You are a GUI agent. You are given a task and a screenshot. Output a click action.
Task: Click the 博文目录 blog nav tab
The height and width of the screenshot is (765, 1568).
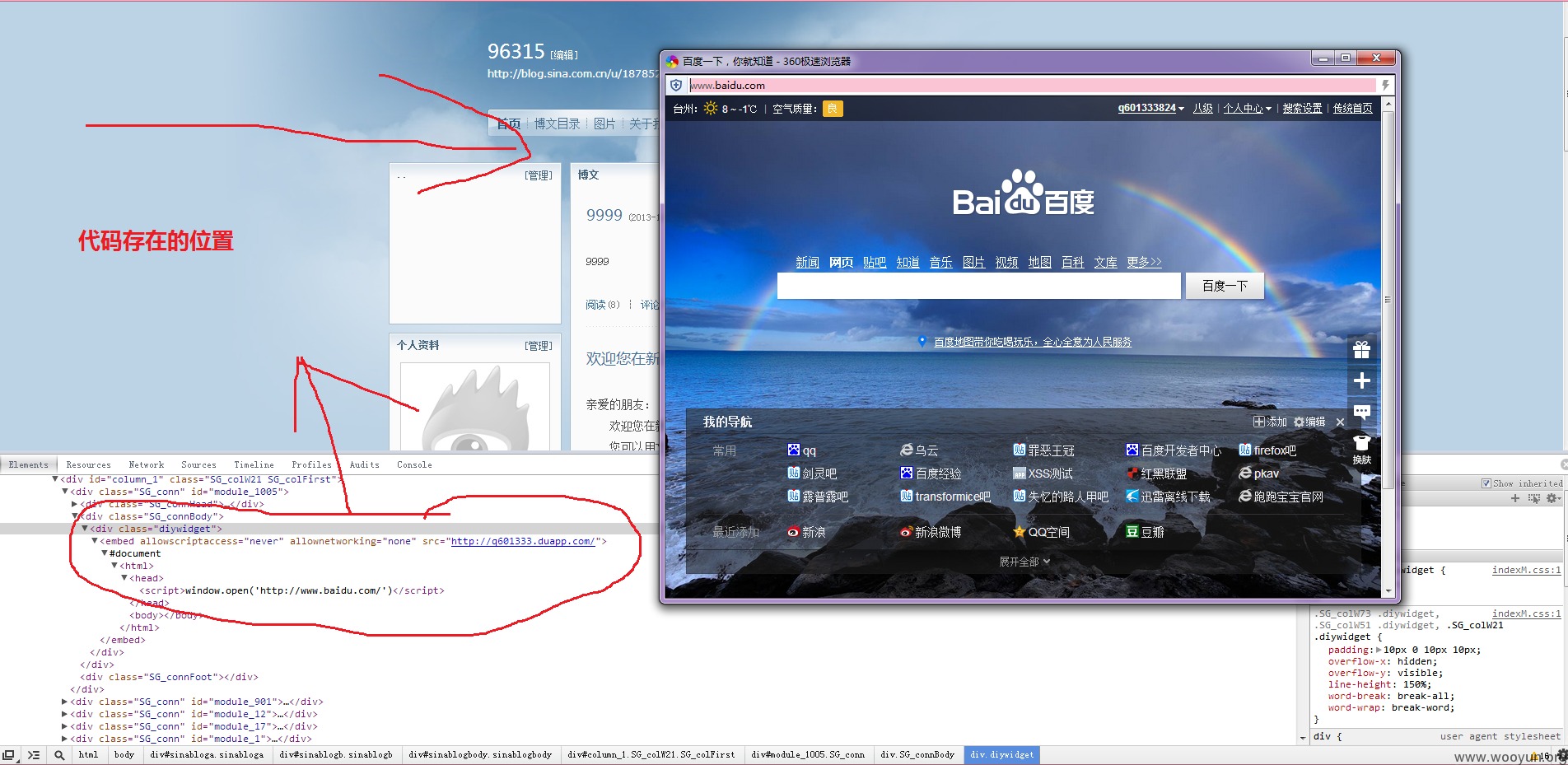pyautogui.click(x=557, y=124)
